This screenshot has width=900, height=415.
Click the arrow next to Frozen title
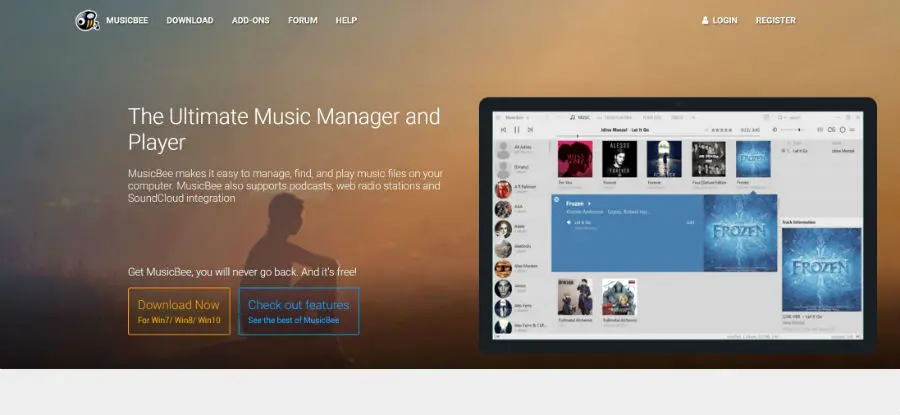pos(589,204)
